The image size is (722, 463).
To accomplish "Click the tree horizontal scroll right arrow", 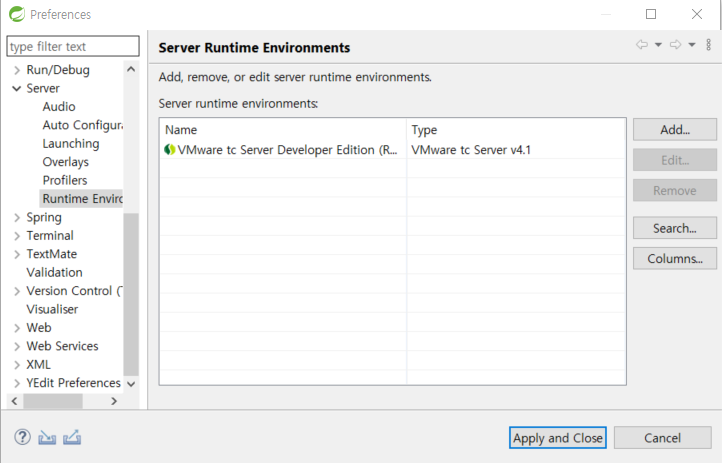I will [x=114, y=401].
